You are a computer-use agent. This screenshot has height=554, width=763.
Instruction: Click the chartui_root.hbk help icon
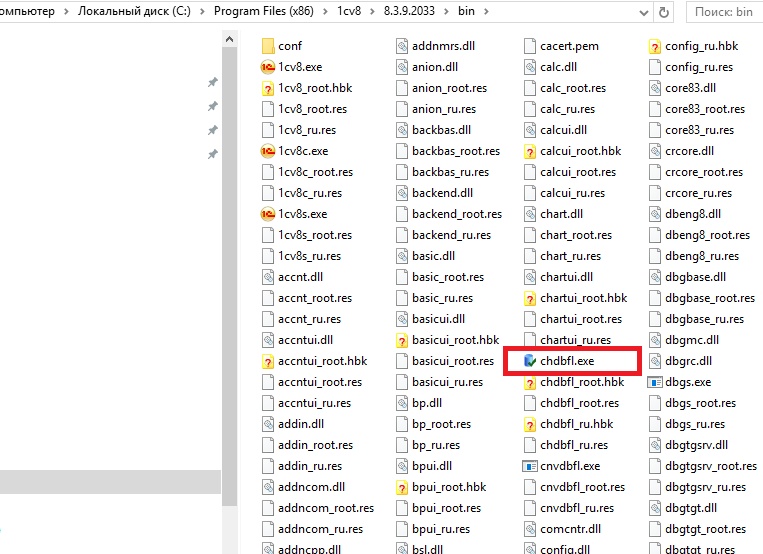pos(530,298)
